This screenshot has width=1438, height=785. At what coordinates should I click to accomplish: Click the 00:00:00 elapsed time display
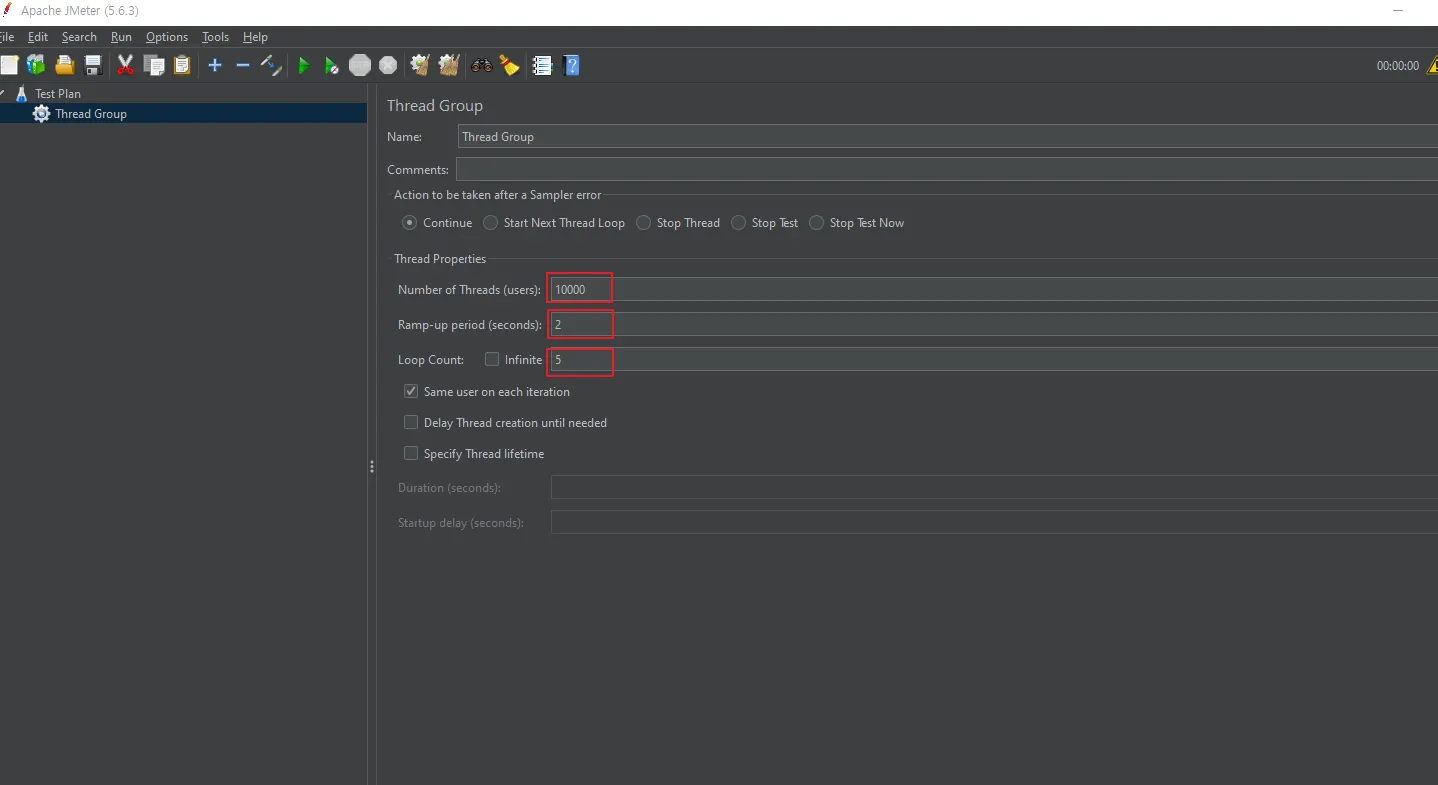[x=1397, y=66]
